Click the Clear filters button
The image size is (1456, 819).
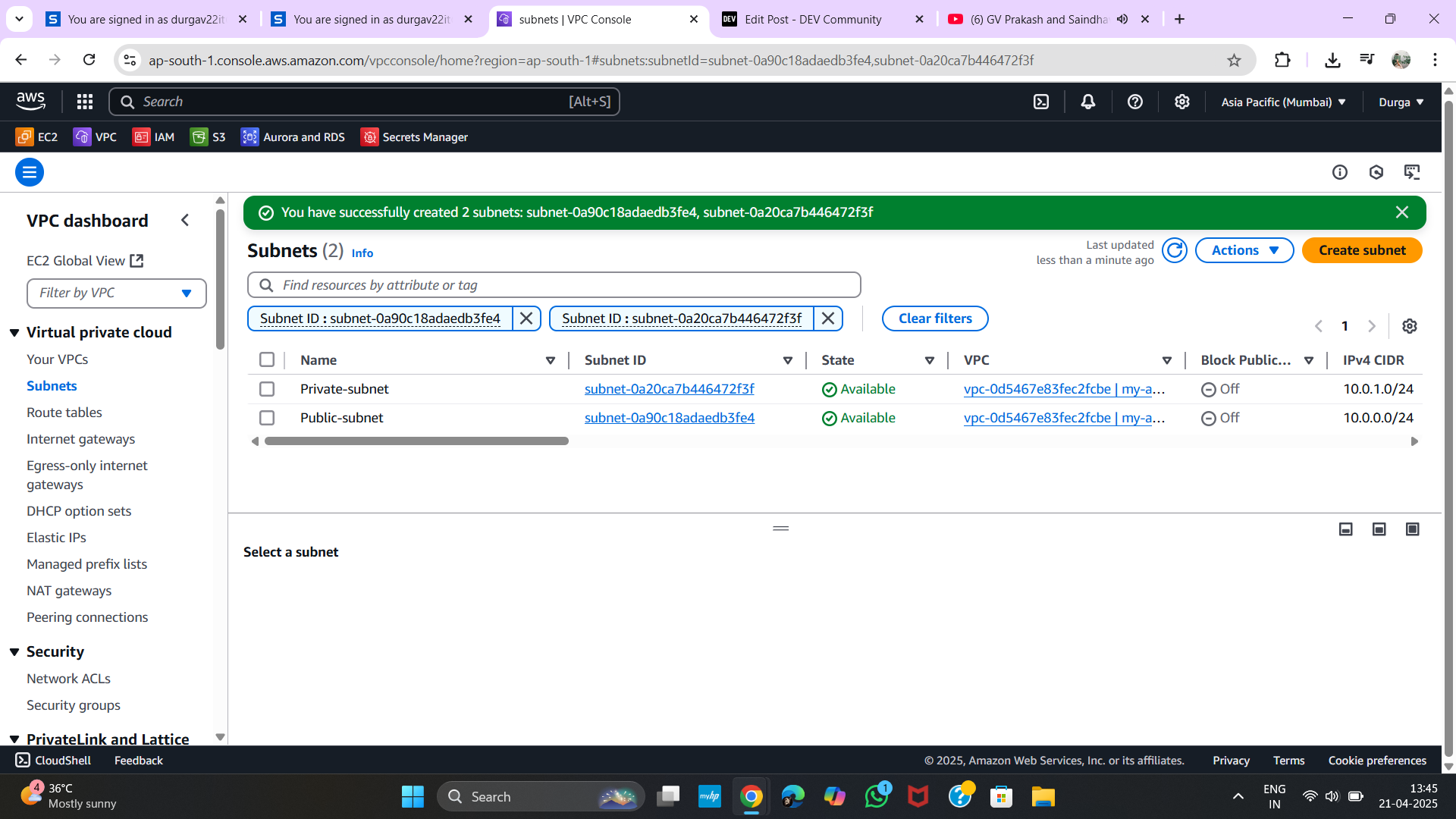click(935, 318)
